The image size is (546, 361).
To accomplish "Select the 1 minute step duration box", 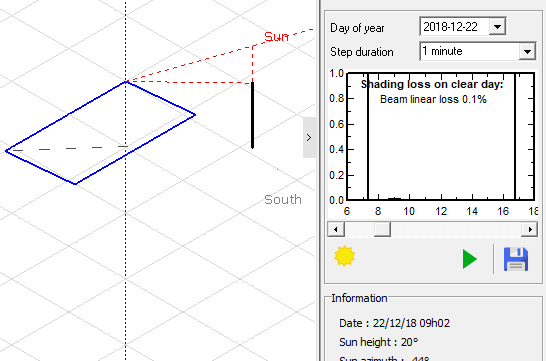I will tap(469, 52).
